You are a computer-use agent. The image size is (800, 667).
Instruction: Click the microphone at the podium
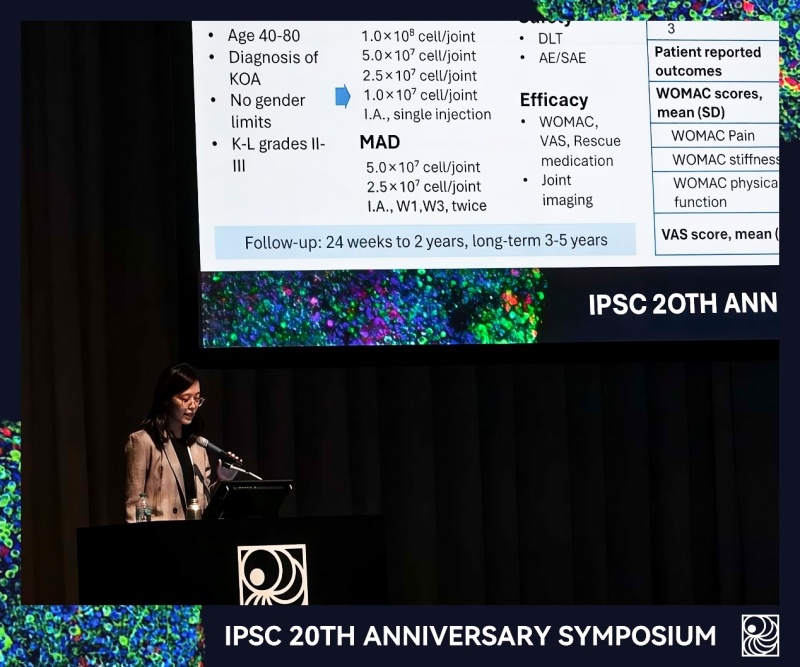(218, 451)
